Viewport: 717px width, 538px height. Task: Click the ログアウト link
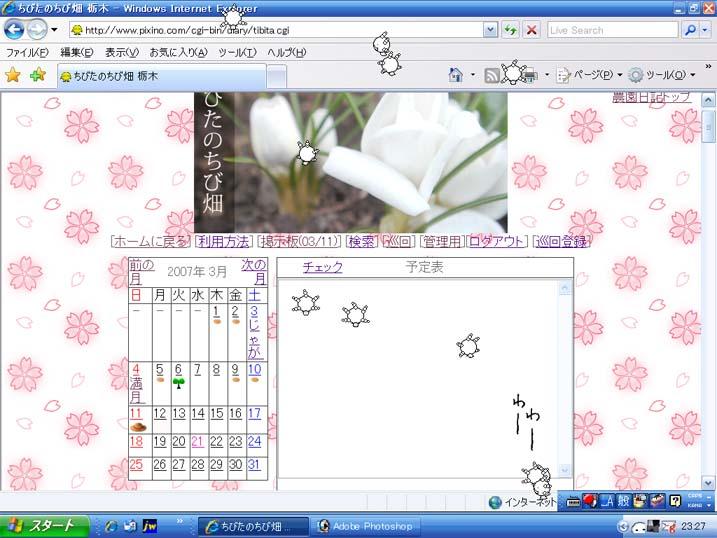click(496, 241)
